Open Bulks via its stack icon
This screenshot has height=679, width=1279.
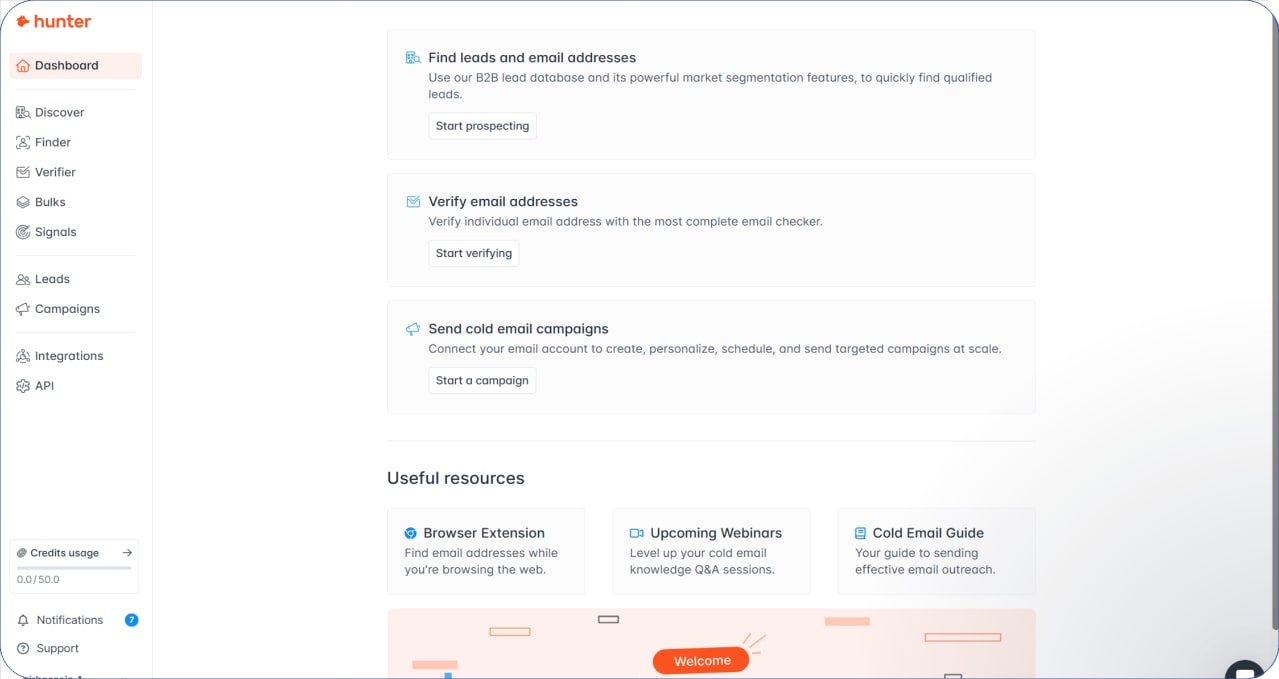click(x=23, y=203)
